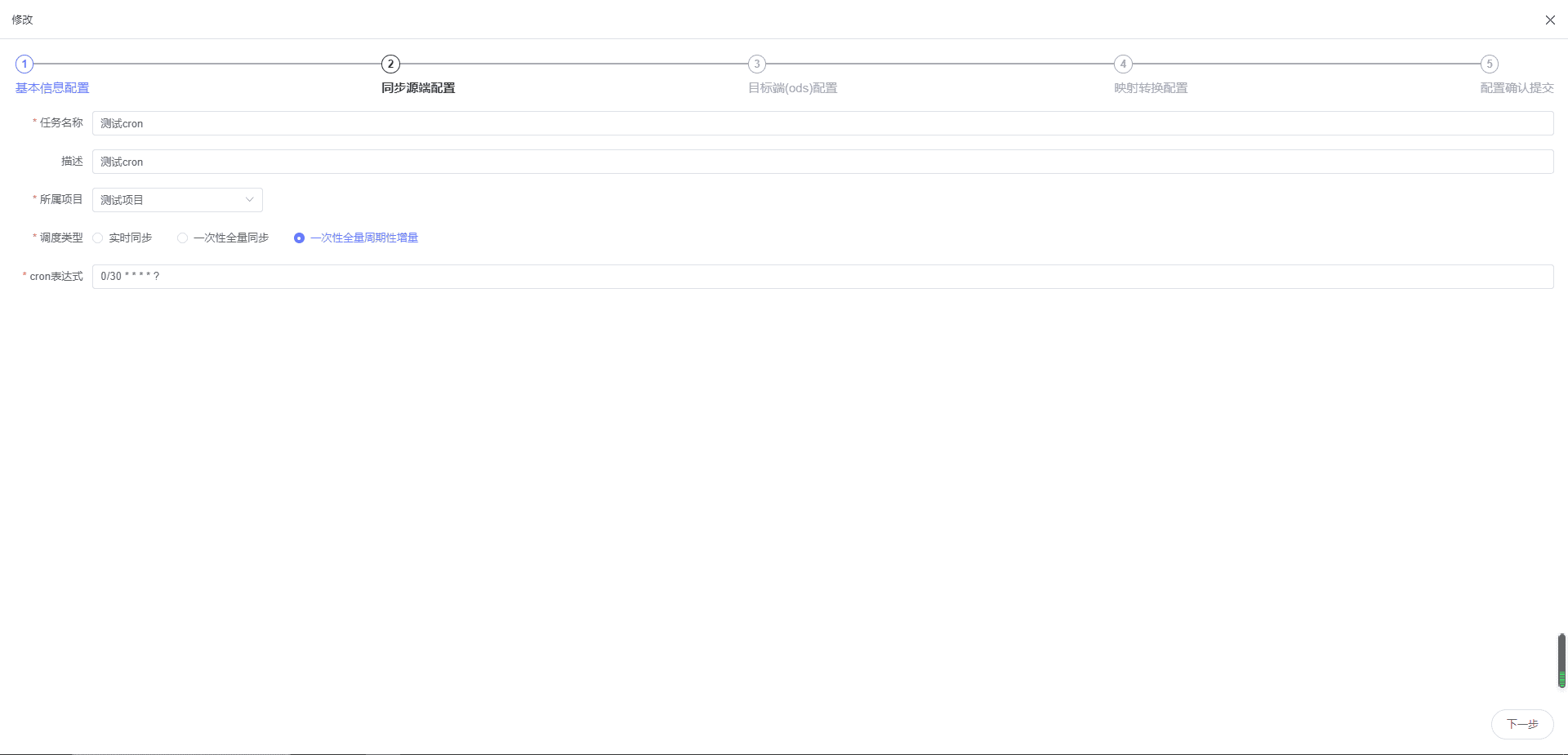The image size is (1568, 755).
Task: Select the 一次性全量周期性增量 radio option
Action: 300,238
